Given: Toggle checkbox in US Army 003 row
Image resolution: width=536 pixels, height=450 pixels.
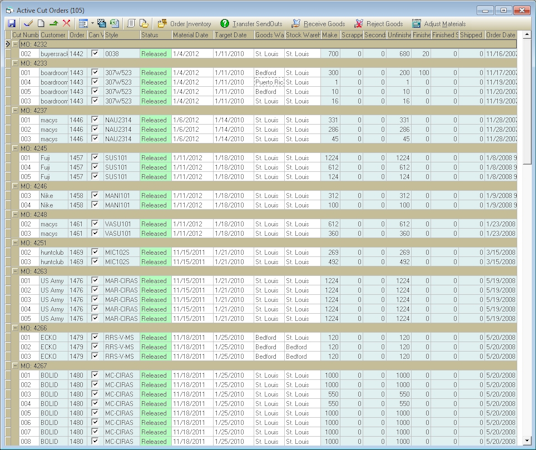Looking at the screenshot, I should coord(95,299).
